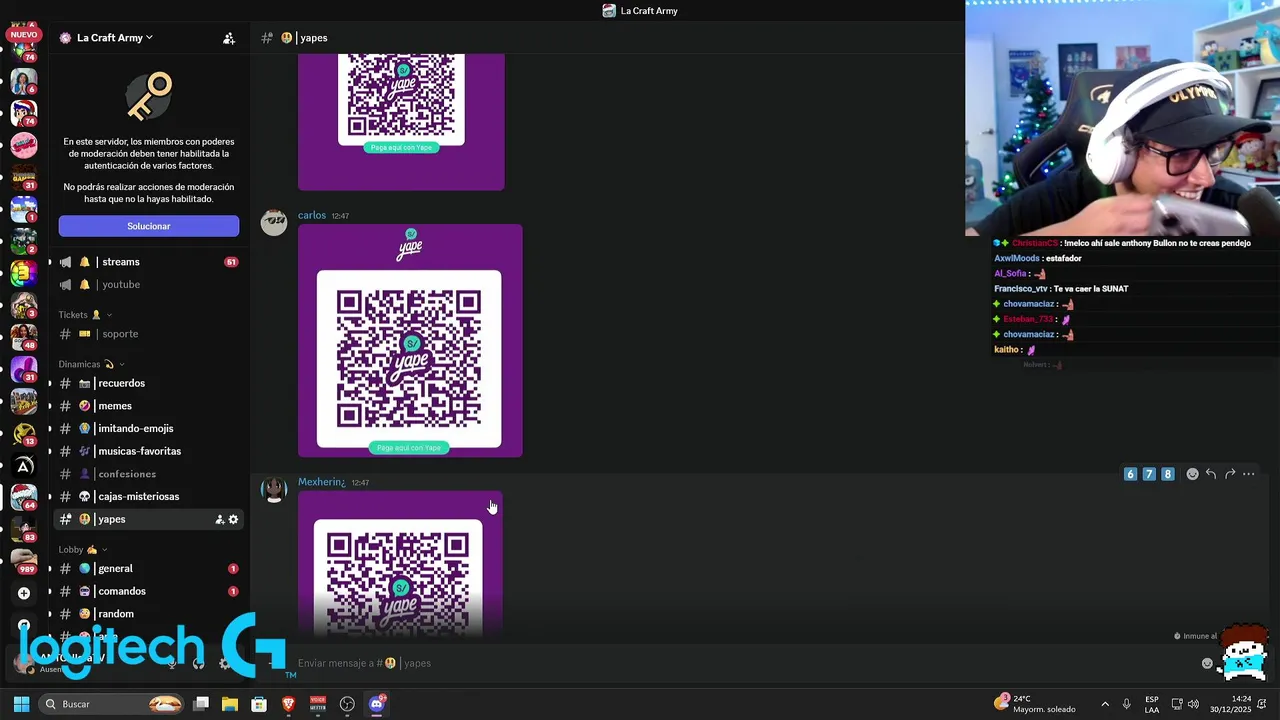Open server with the 83 notification badge
This screenshot has width=1280, height=720.
(x=24, y=529)
